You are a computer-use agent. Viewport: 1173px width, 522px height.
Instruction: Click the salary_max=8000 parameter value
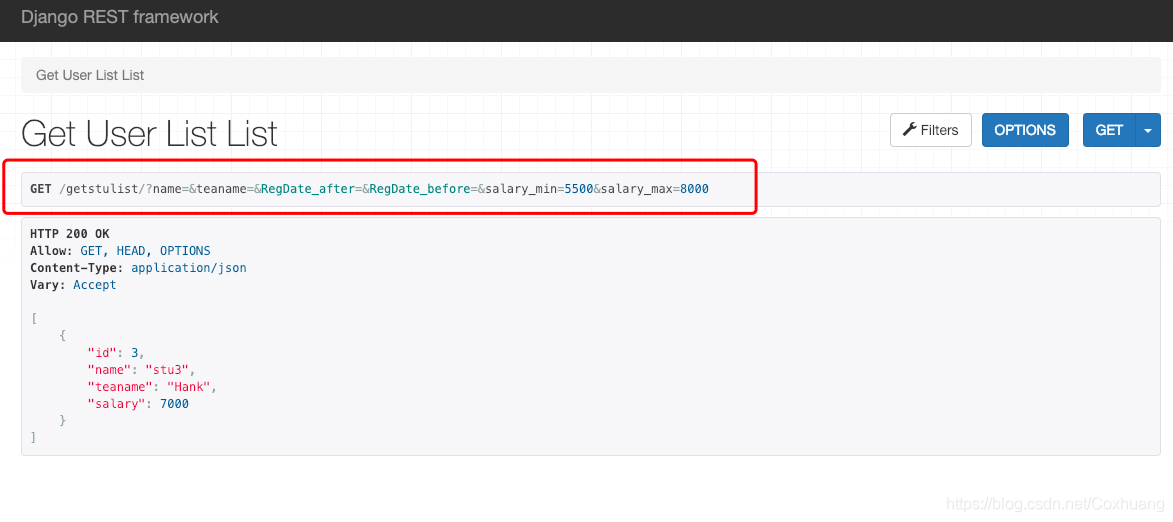[x=694, y=189]
